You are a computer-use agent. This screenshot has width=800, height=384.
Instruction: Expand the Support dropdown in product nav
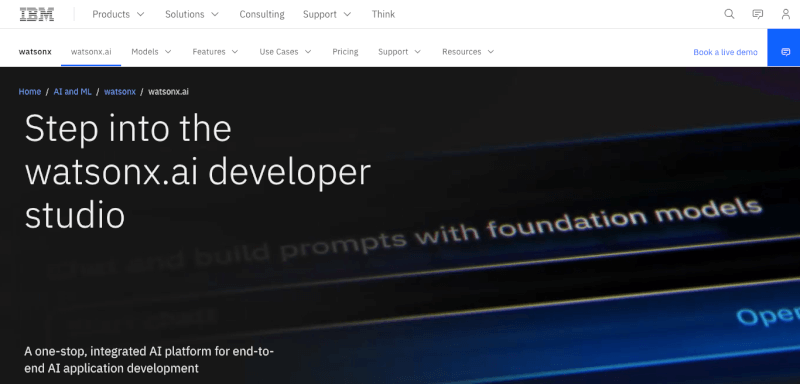(x=399, y=52)
